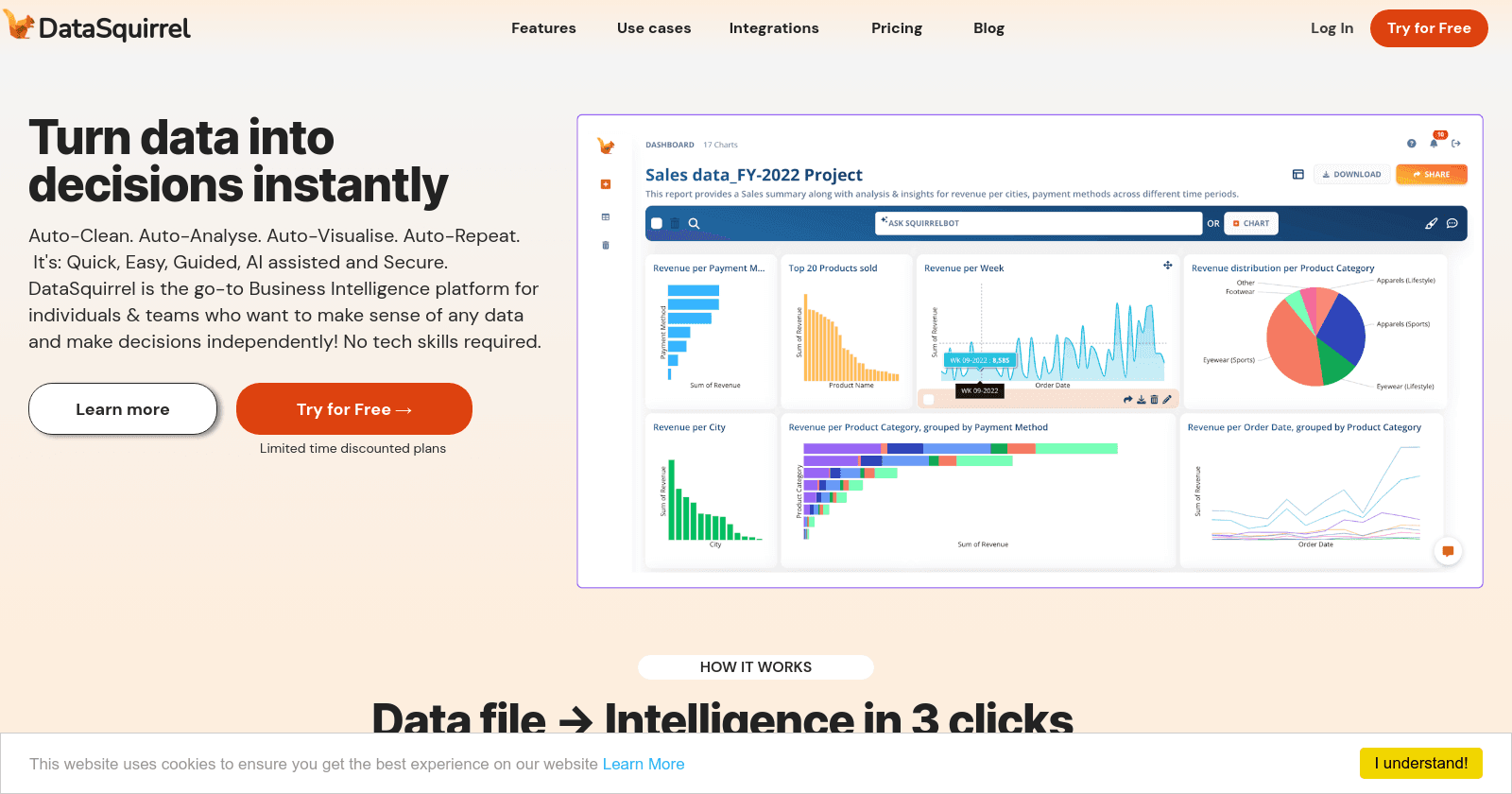Click the DASHBOARD breadcrumb label
The width and height of the screenshot is (1512, 794).
pos(670,145)
